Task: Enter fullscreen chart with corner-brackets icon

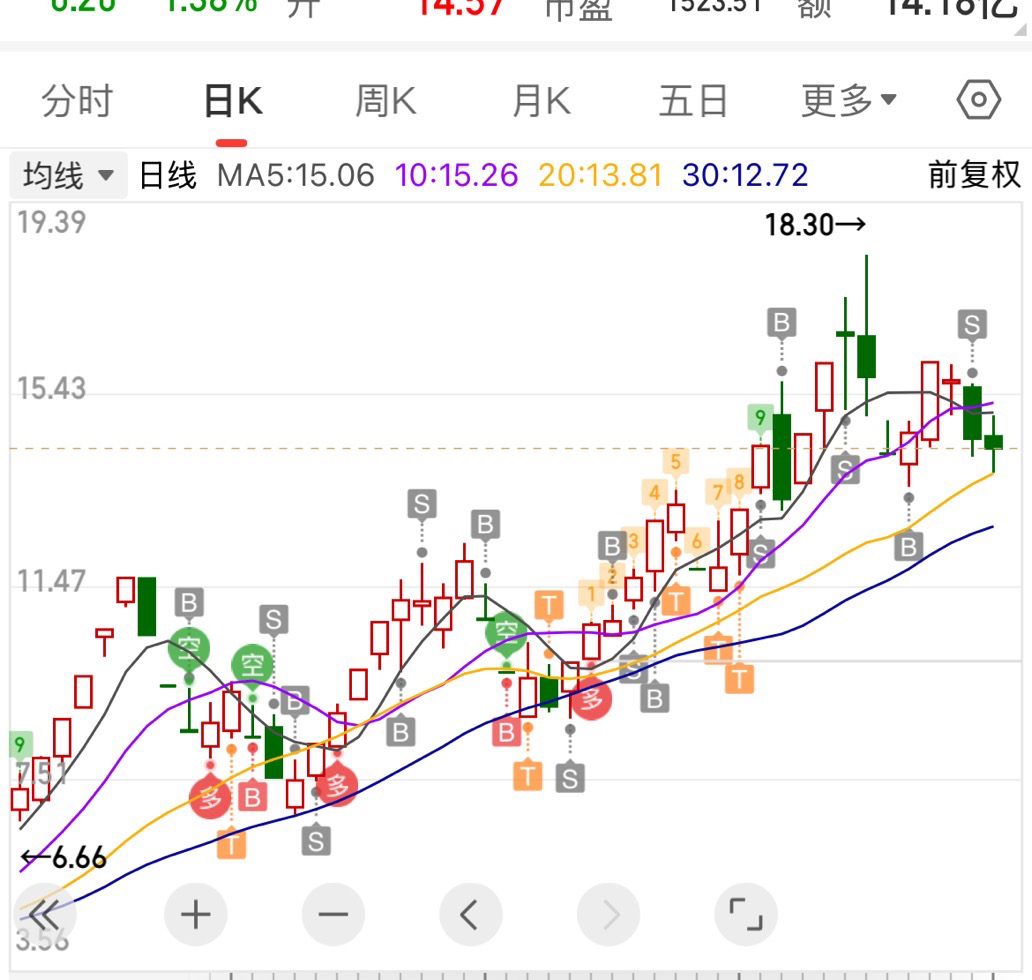Action: 746,915
